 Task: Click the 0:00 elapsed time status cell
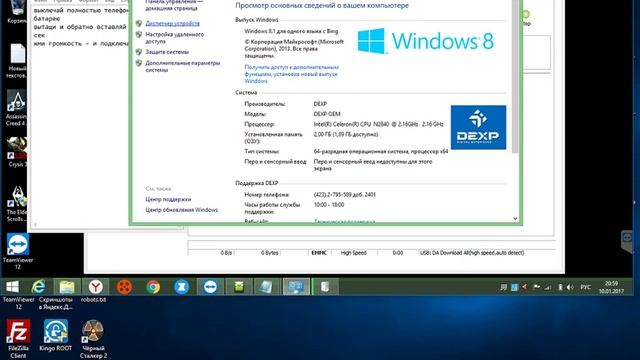(x=398, y=253)
